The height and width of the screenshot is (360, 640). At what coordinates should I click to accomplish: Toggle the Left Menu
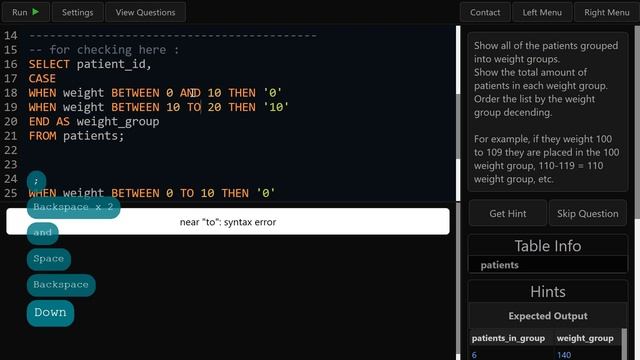542,12
